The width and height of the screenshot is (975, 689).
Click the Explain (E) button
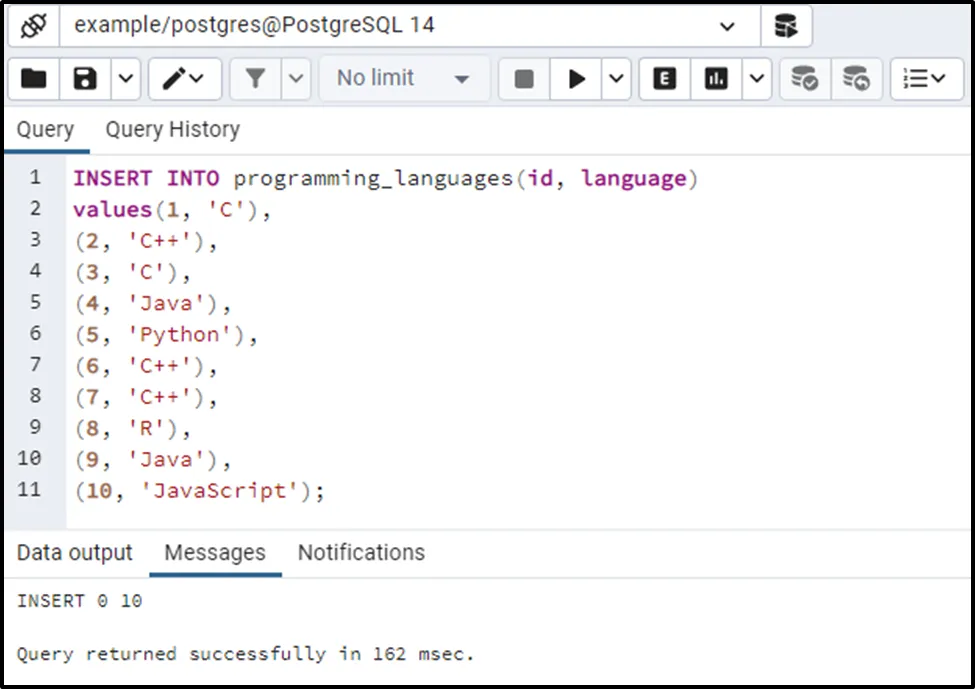[664, 79]
